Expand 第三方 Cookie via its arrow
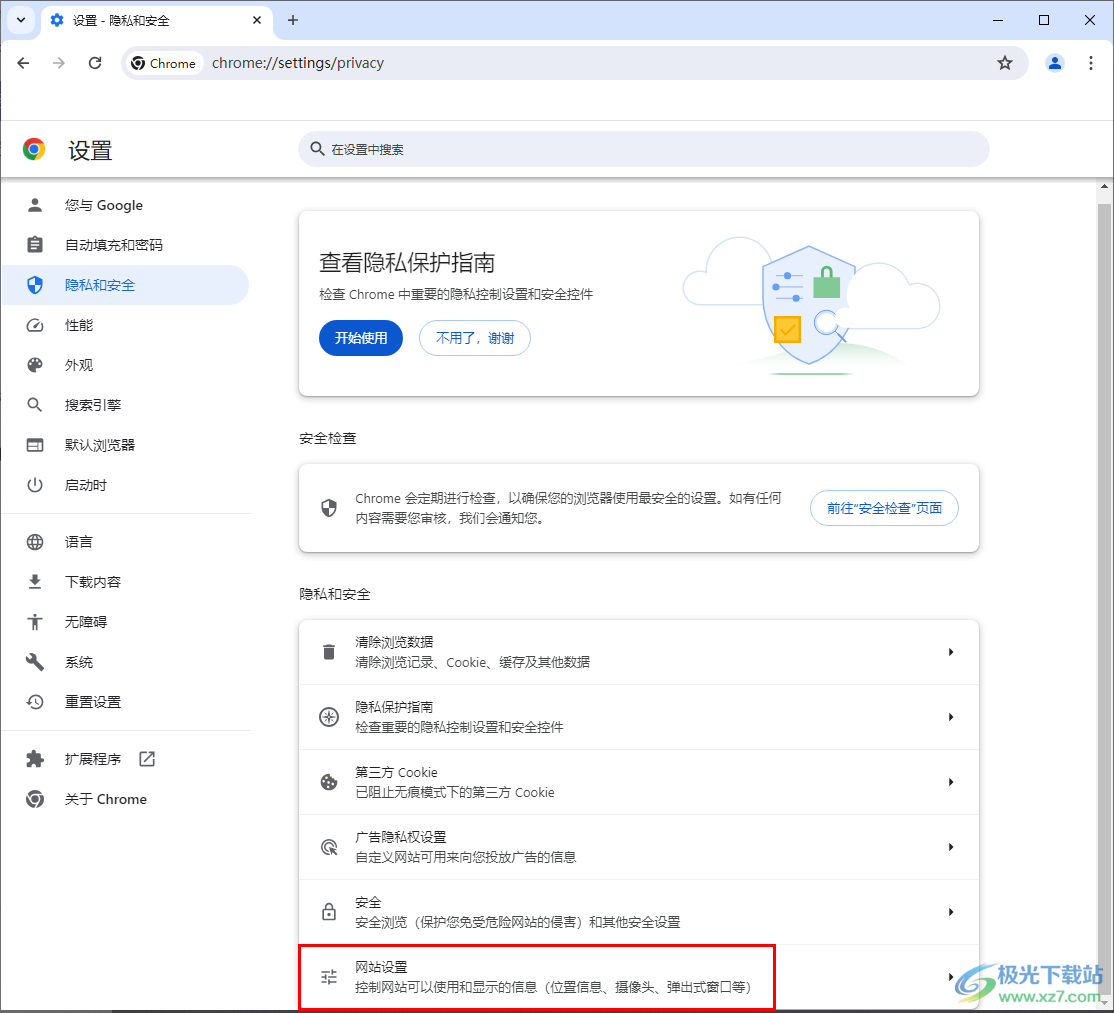Screen dimensions: 1114x1013 pos(951,782)
